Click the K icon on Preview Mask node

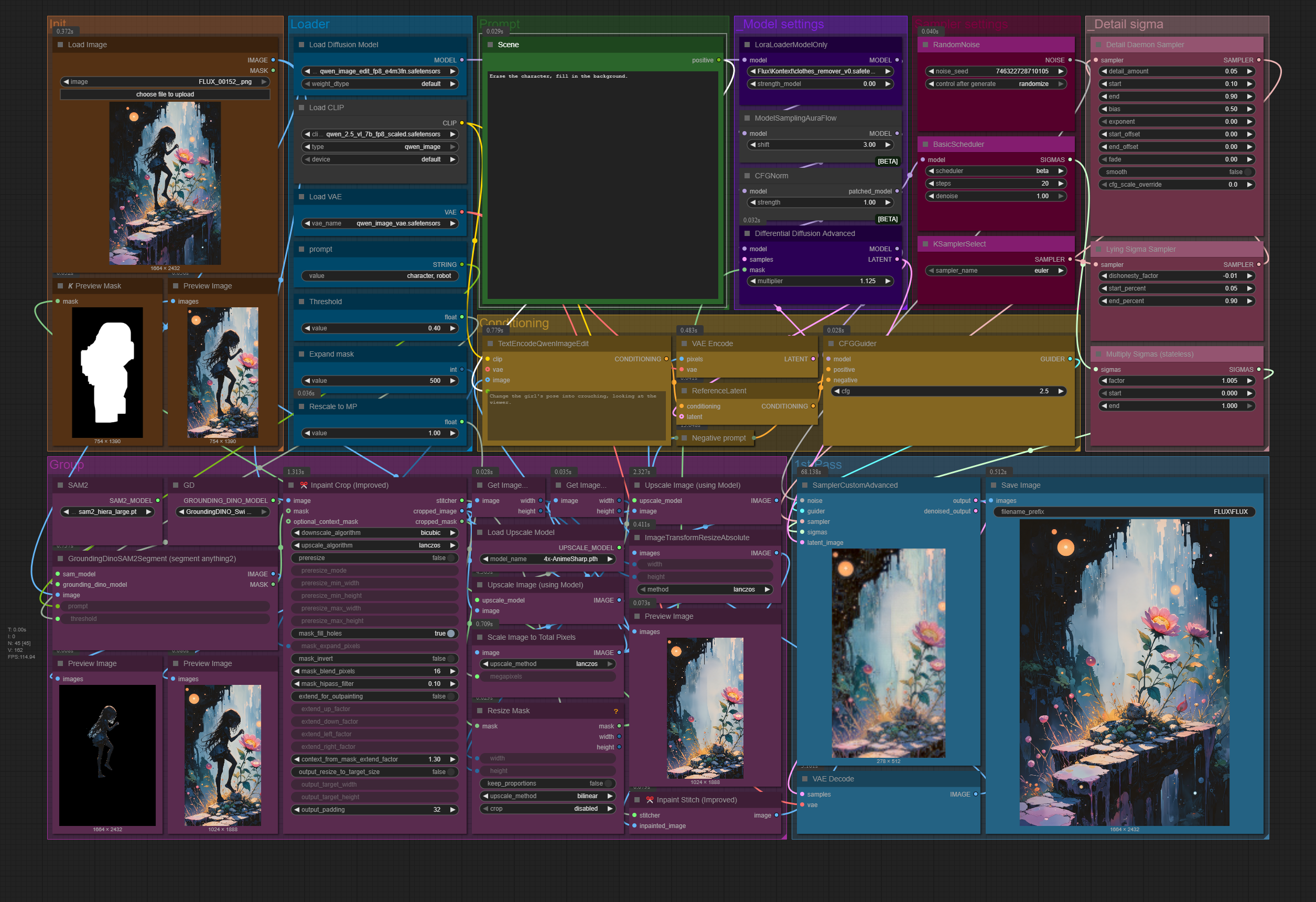pyautogui.click(x=71, y=286)
